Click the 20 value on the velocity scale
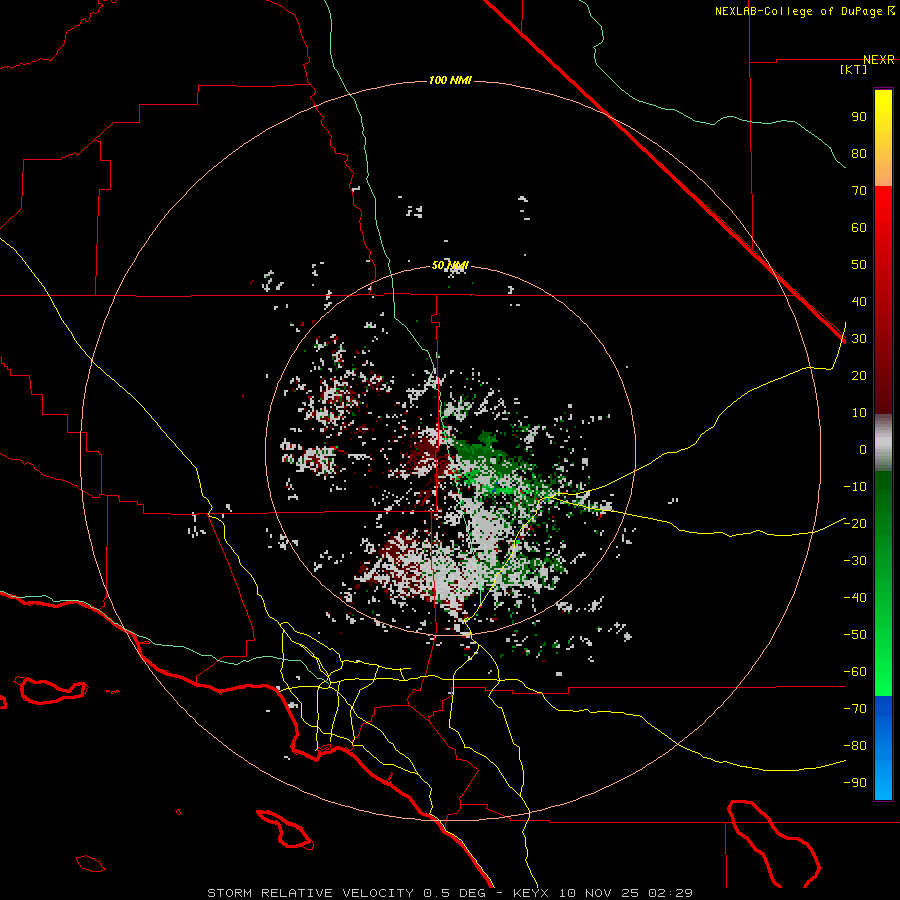The image size is (900, 900). [x=859, y=375]
